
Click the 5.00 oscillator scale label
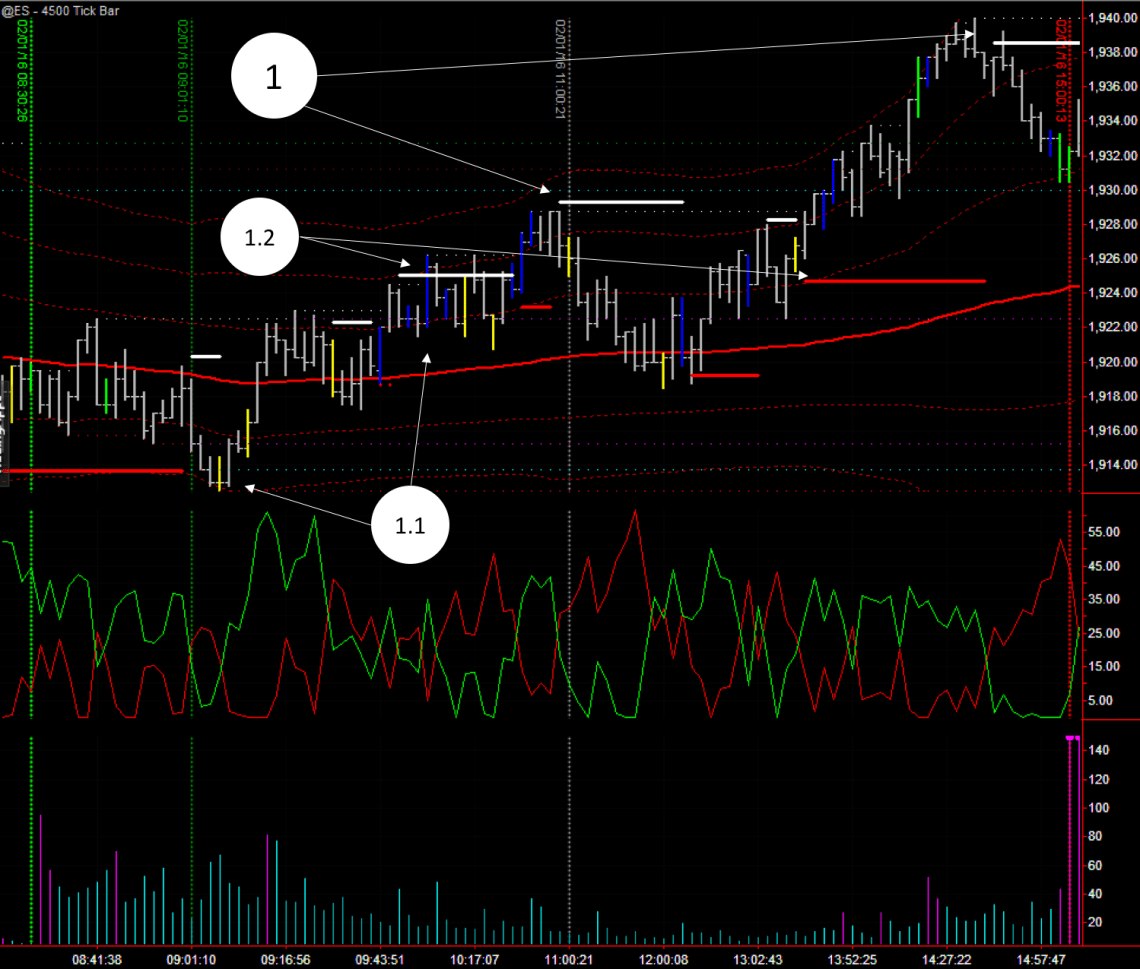pos(1102,700)
